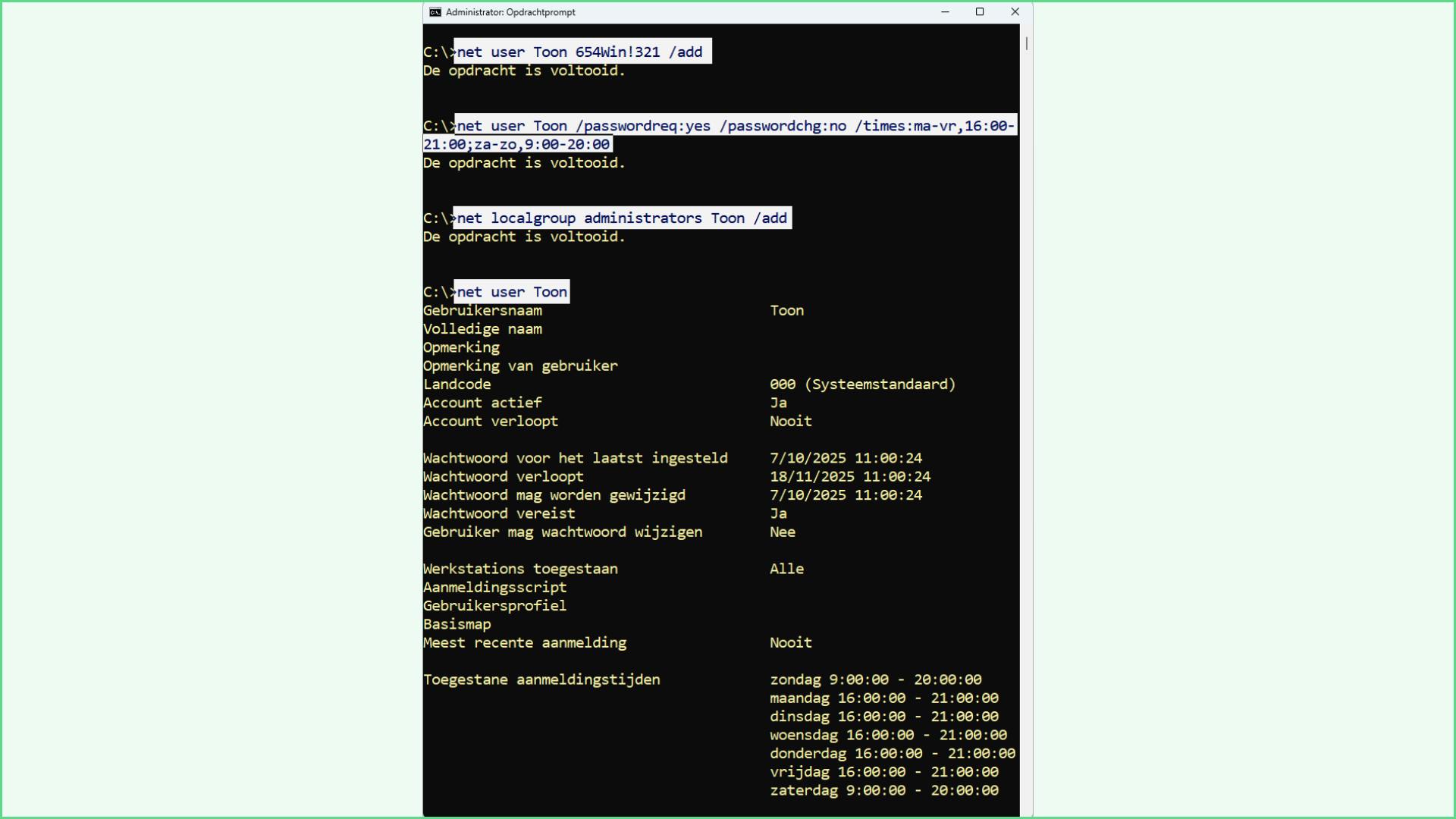Click the 'Administrator: Opdrachtprompt' title text
Image resolution: width=1456 pixels, height=819 pixels.
coord(510,12)
